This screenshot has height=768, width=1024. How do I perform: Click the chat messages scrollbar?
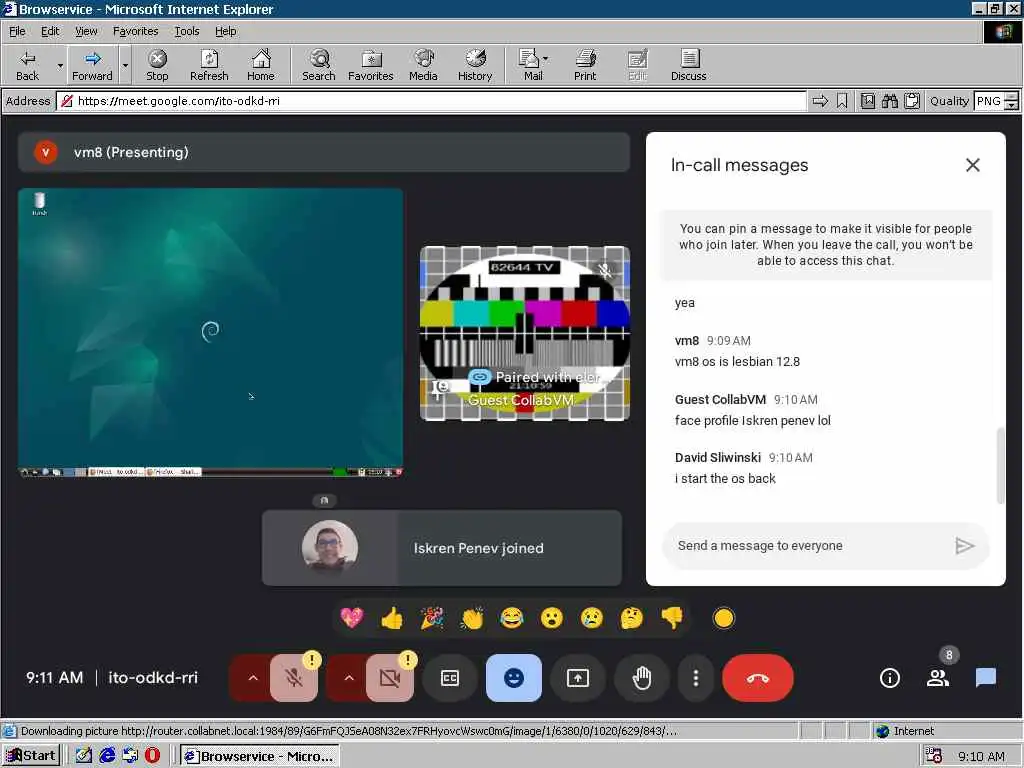coord(1000,465)
